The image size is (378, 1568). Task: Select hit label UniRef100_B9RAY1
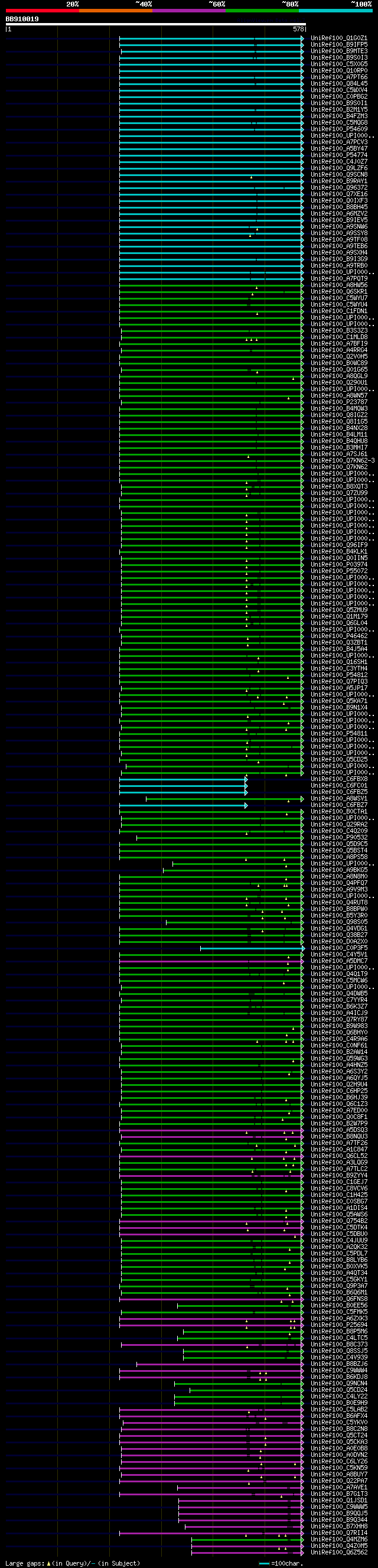tap(339, 181)
